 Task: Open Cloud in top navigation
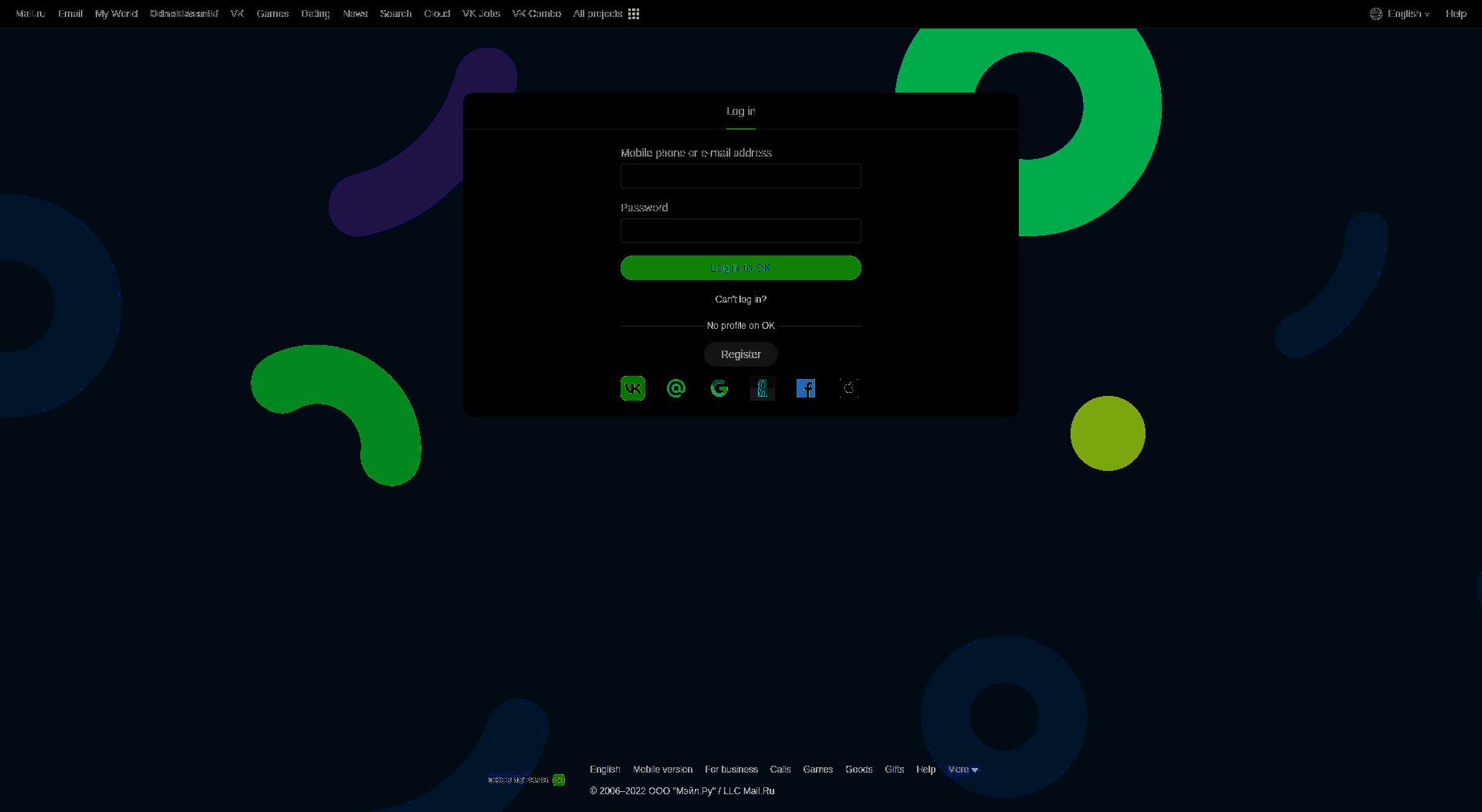coord(437,14)
